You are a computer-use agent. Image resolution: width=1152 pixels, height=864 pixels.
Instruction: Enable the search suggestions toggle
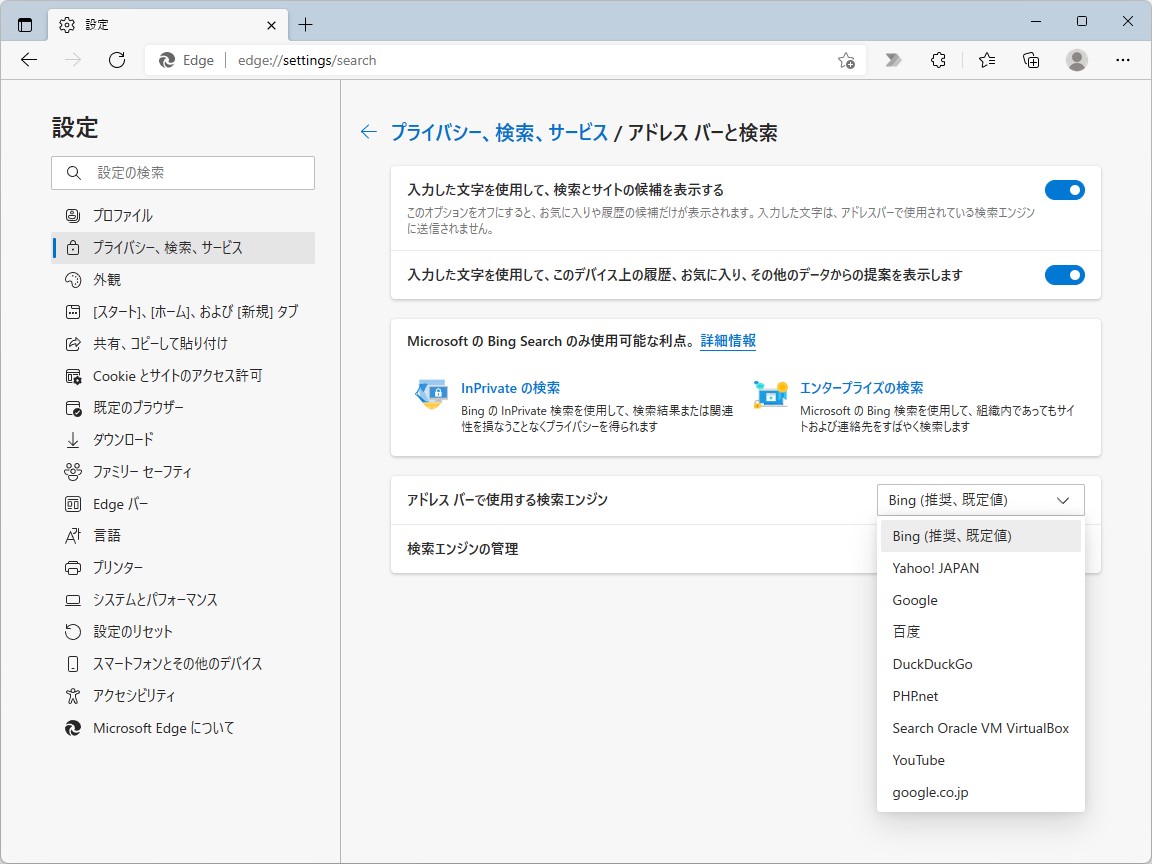coord(1065,189)
